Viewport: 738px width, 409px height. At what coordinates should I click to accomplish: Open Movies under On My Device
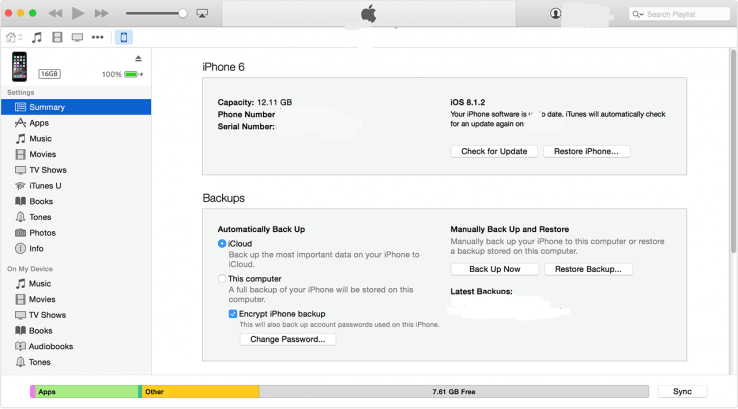[76, 299]
